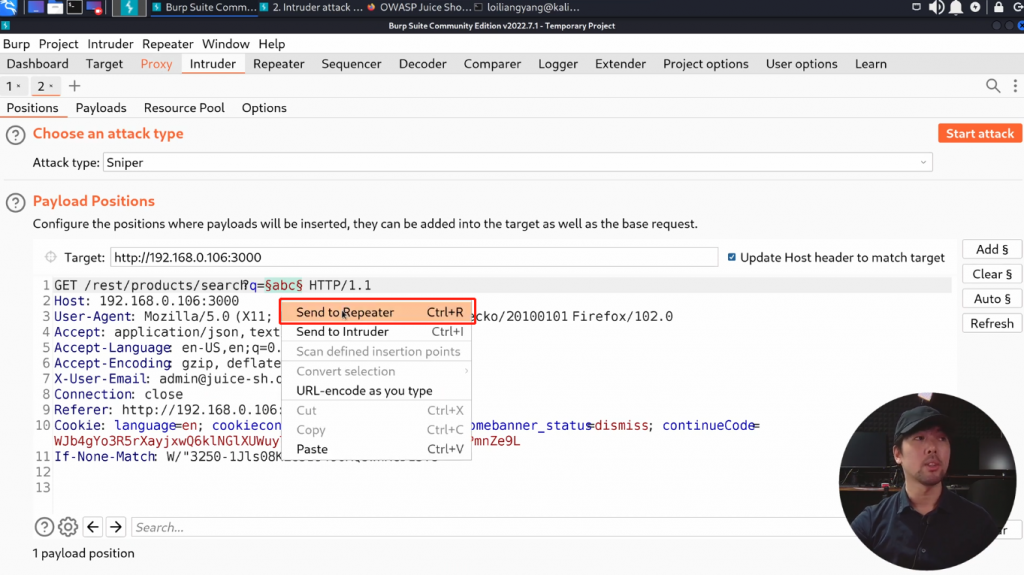Expand the Convert selection submenu
The height and width of the screenshot is (575, 1024).
pos(377,371)
